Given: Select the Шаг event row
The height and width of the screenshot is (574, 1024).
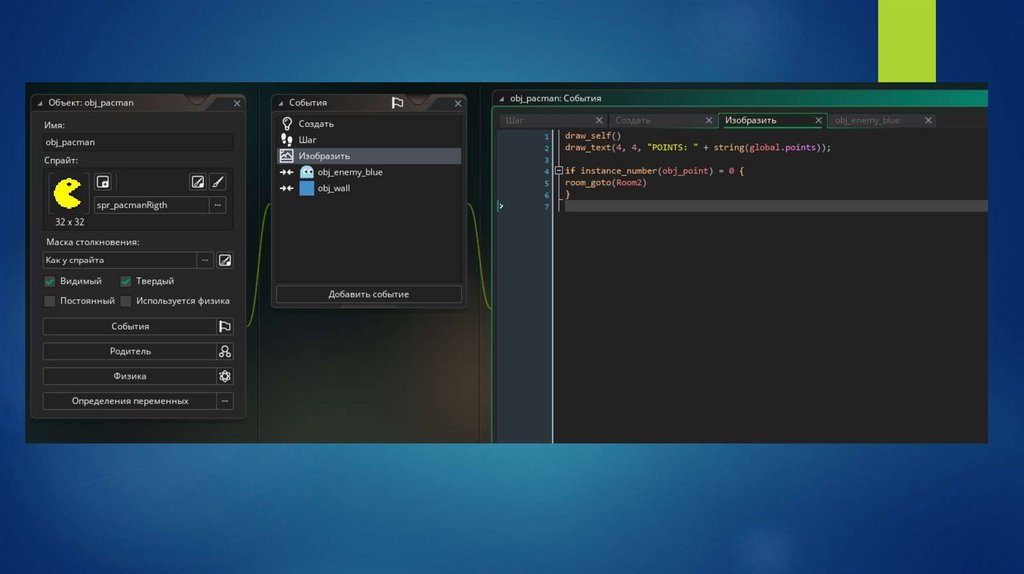Looking at the screenshot, I should tap(369, 140).
